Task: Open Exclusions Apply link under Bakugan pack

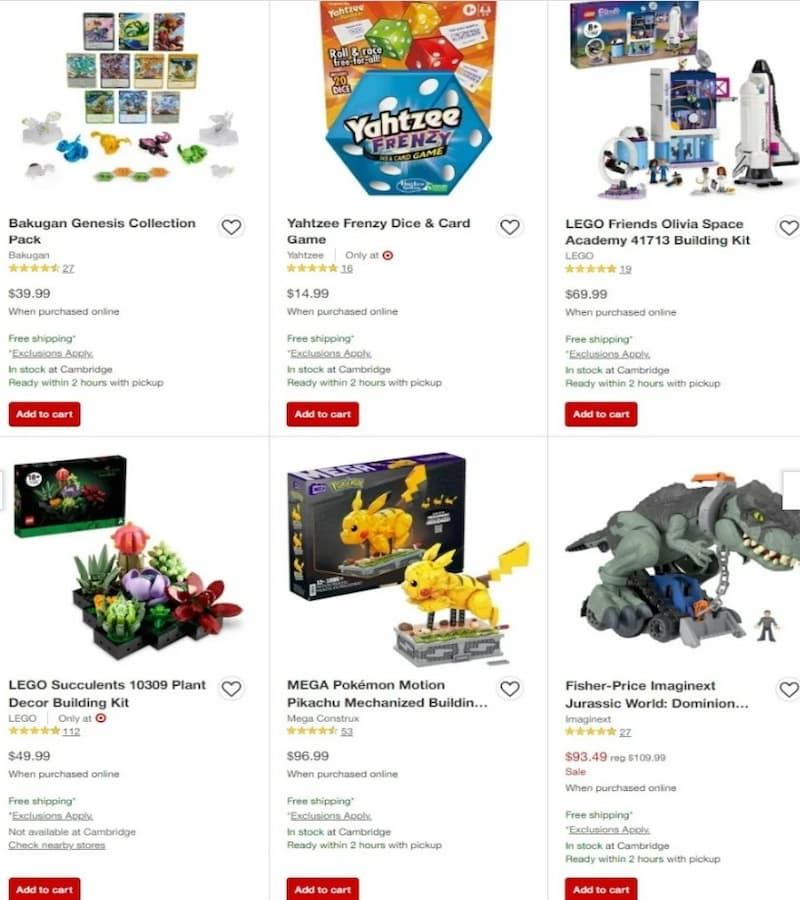Action: [52, 354]
